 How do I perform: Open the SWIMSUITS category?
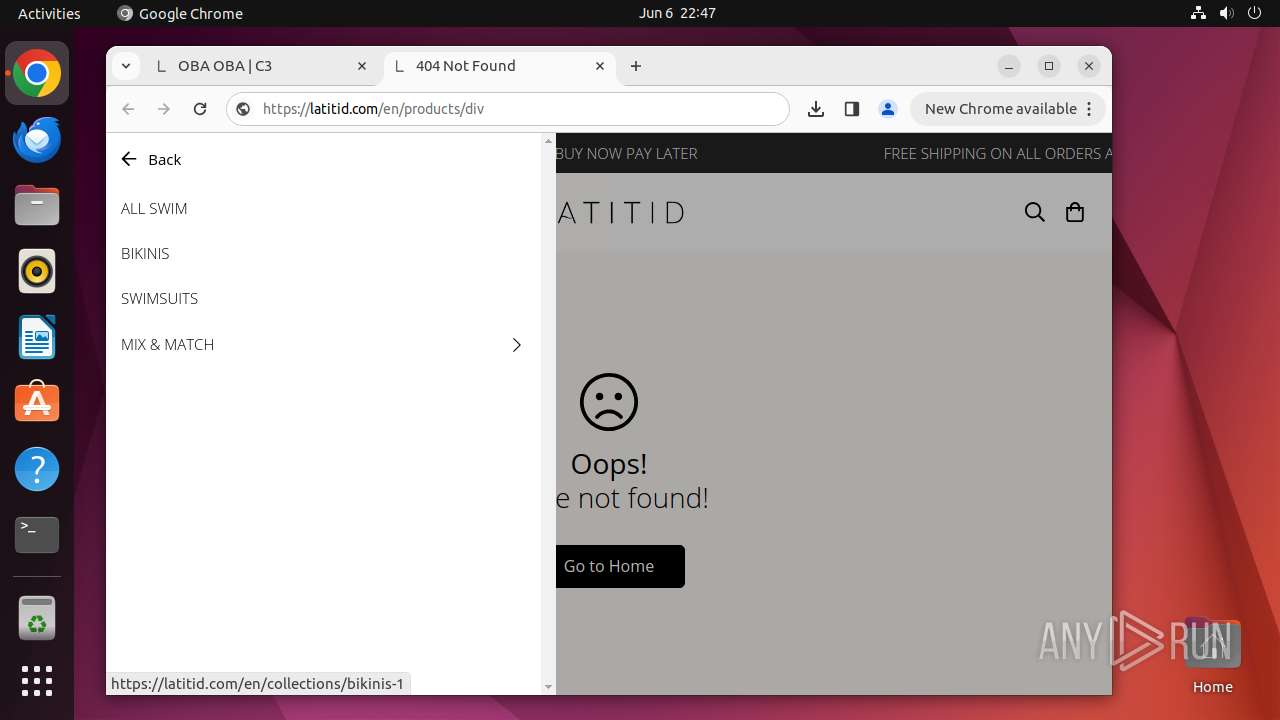(160, 298)
